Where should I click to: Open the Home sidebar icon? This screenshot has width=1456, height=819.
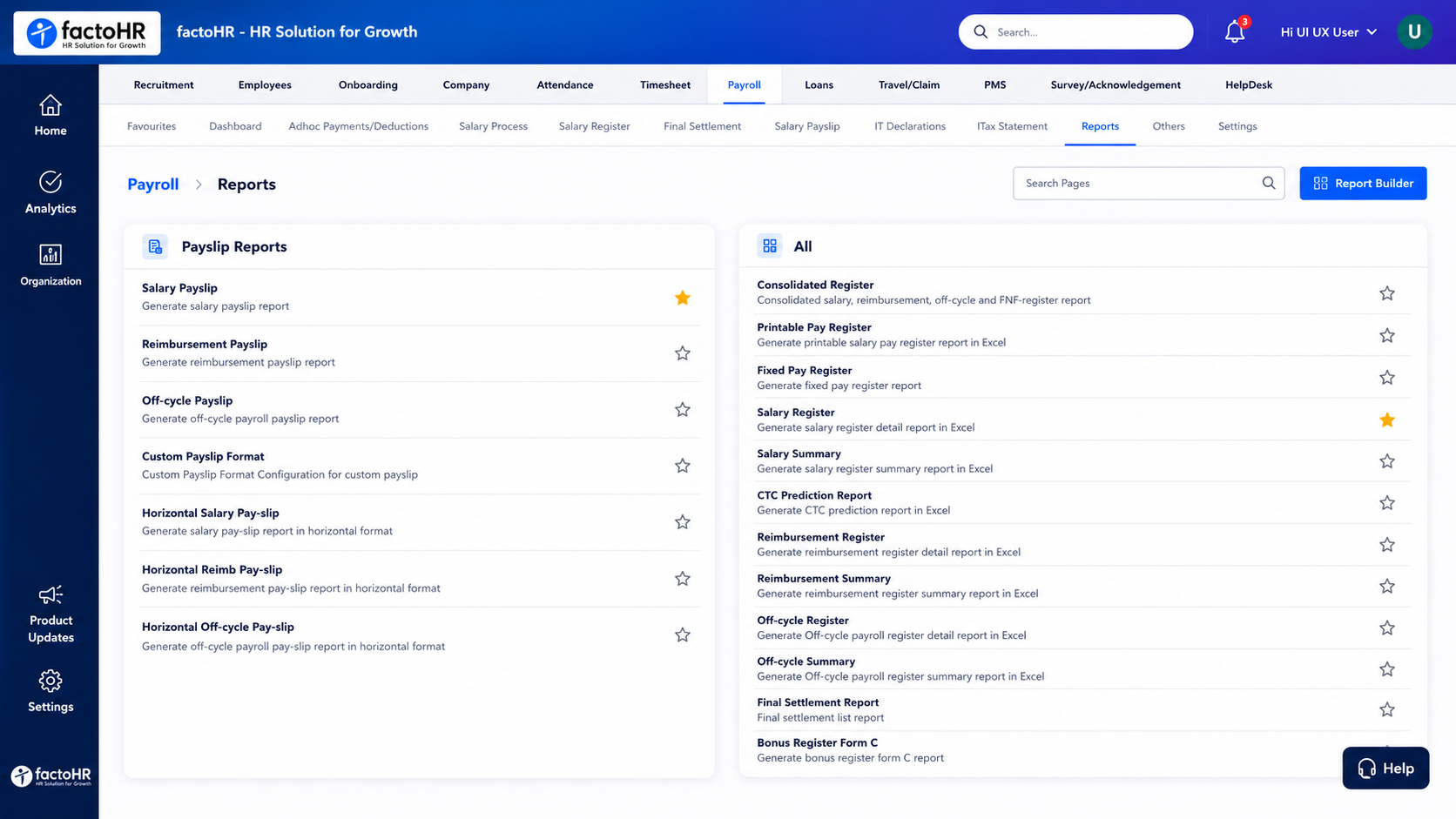tap(50, 105)
